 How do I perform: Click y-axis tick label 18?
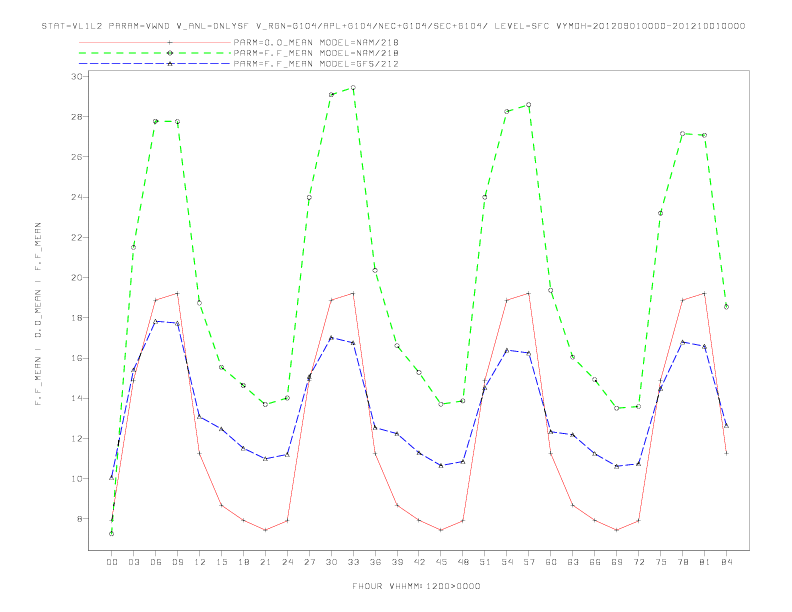pos(78,318)
